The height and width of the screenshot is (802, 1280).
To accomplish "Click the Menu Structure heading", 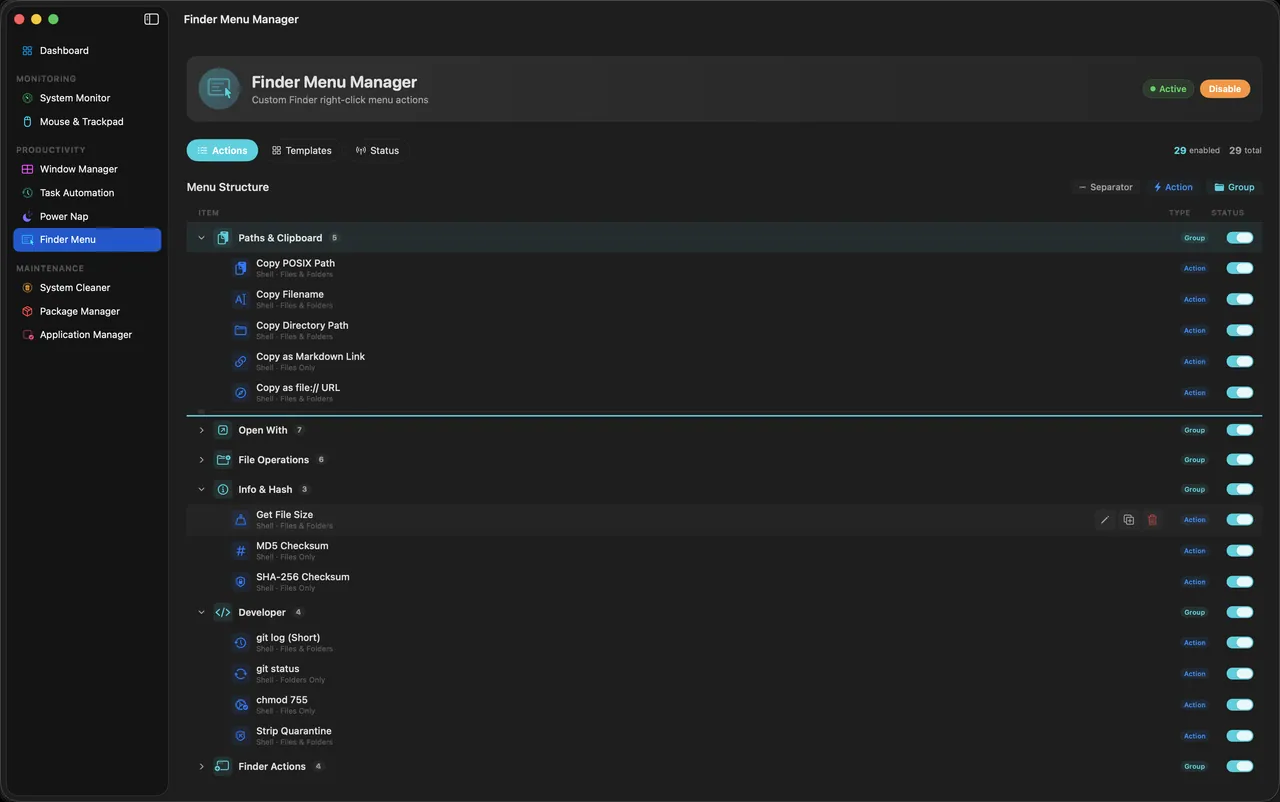I will click(x=228, y=187).
